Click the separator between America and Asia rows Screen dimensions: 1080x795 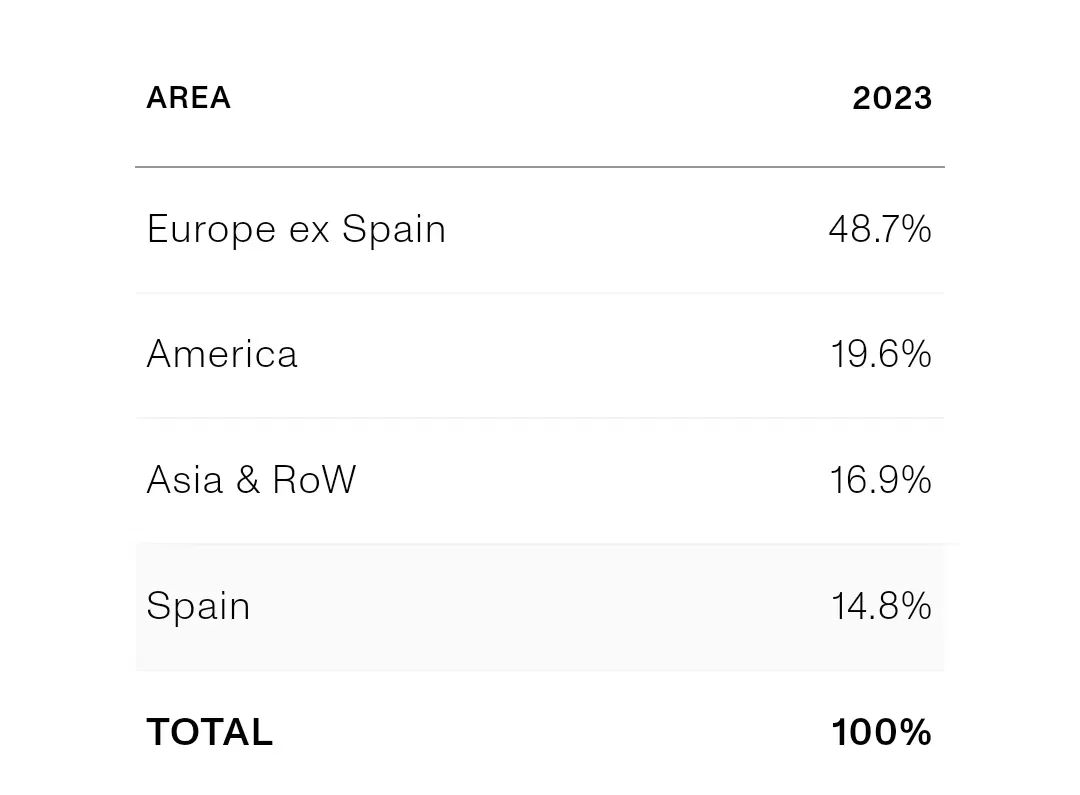click(x=540, y=418)
